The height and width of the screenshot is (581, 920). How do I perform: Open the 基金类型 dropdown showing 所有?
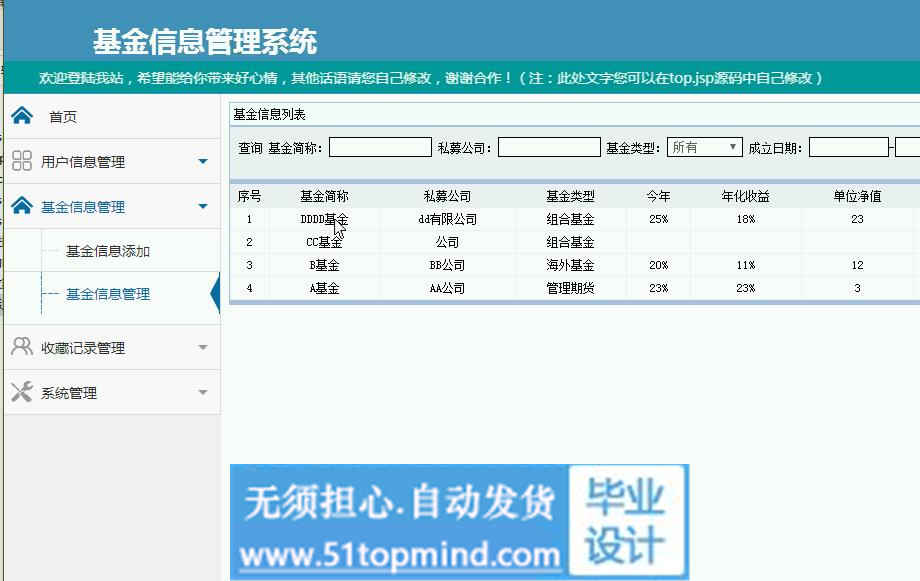705,147
